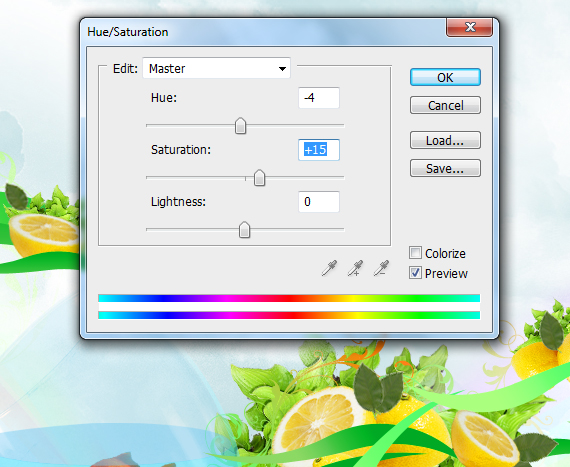This screenshot has height=467, width=570.
Task: Toggle the Preview checkbox
Action: (415, 273)
